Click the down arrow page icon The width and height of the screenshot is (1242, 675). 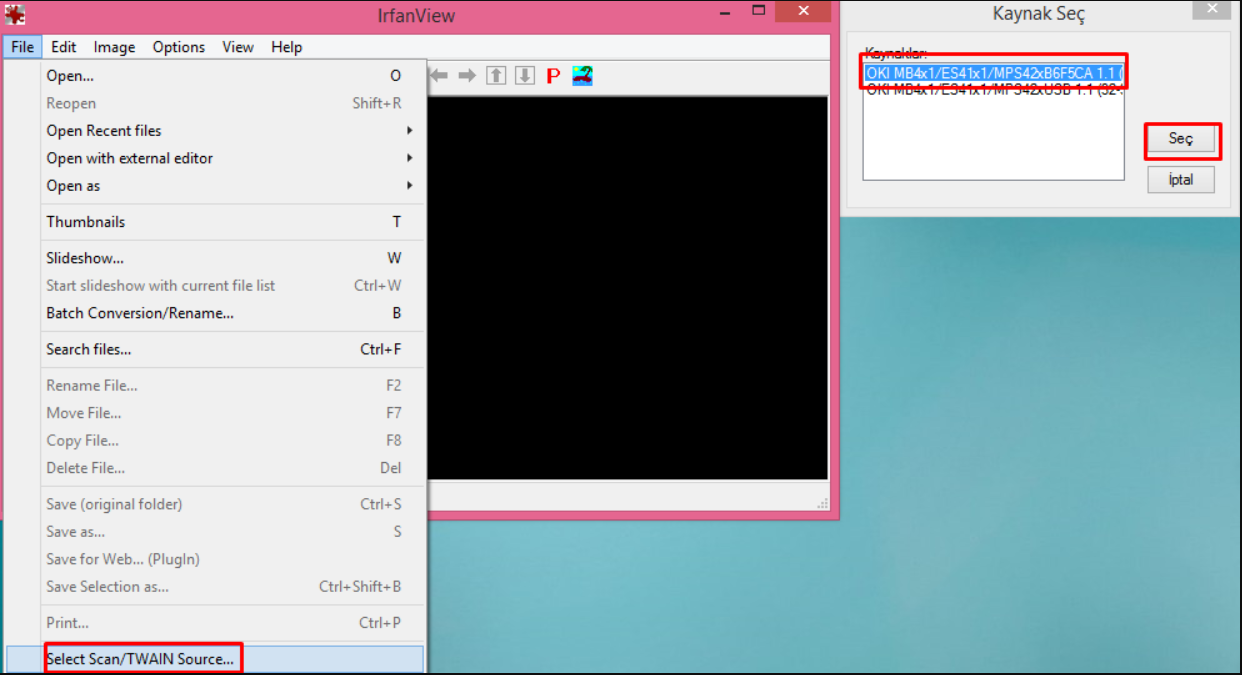pyautogui.click(x=525, y=76)
